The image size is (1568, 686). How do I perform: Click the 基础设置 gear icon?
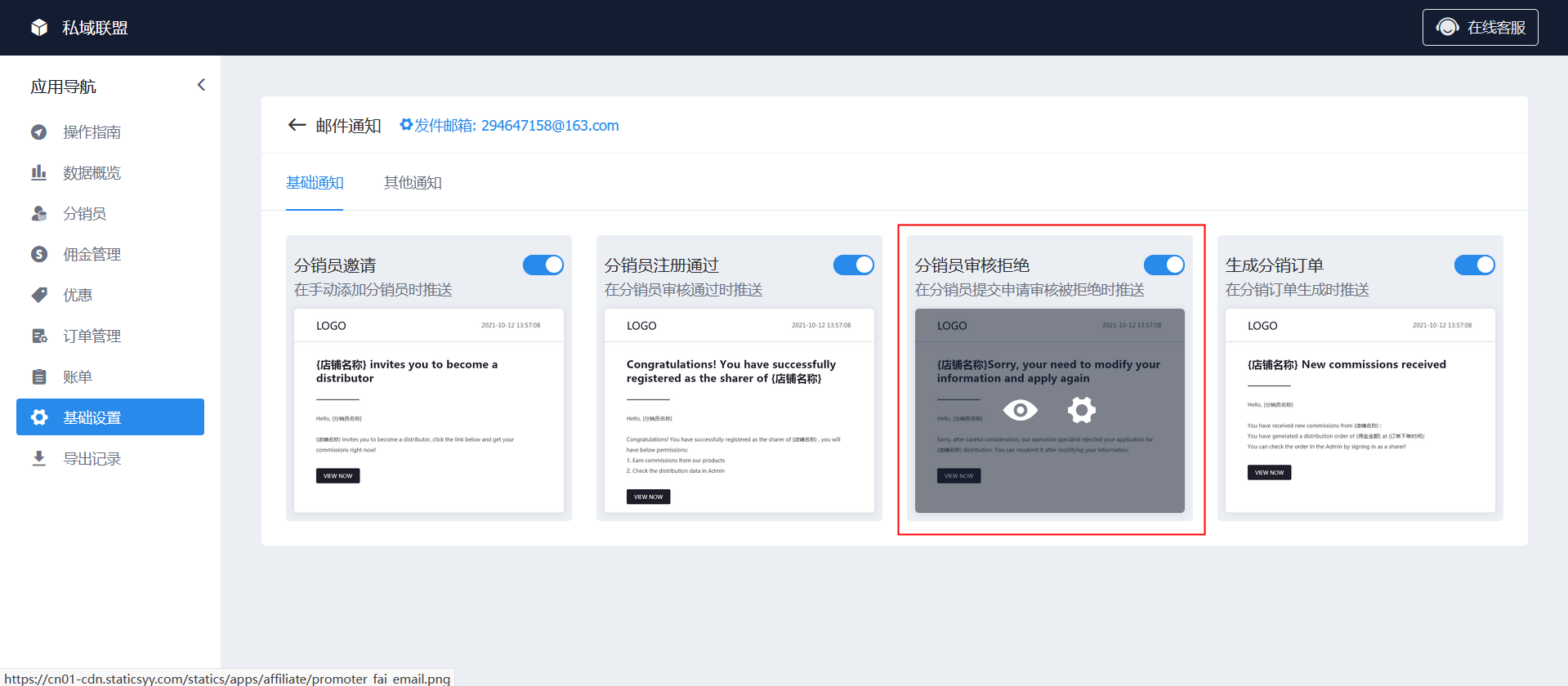tap(39, 417)
